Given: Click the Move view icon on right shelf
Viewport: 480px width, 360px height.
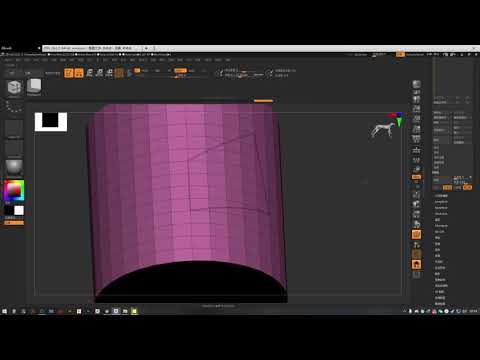Looking at the screenshot, I should tap(416, 204).
